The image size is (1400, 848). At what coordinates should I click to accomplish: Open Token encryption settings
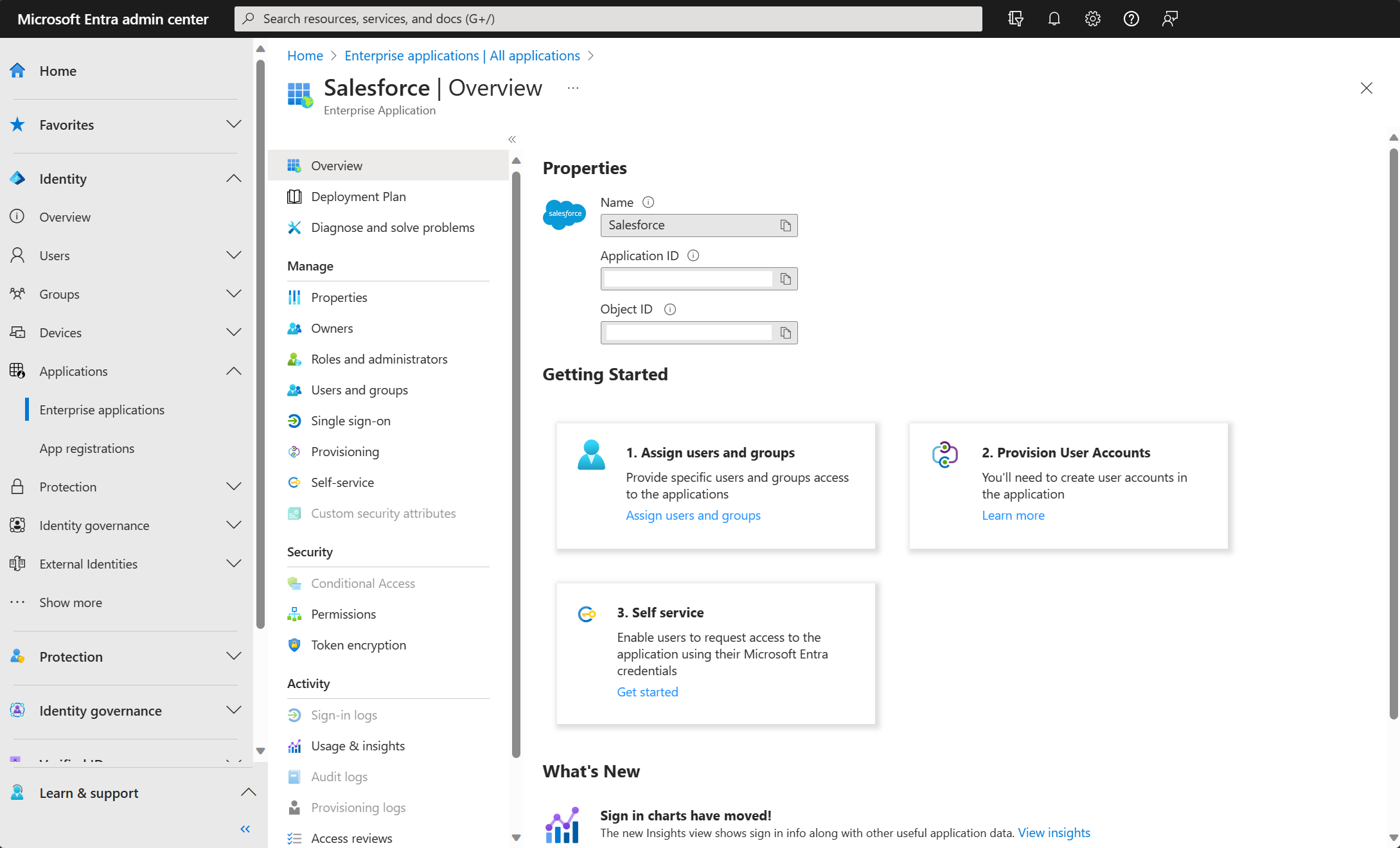(357, 644)
